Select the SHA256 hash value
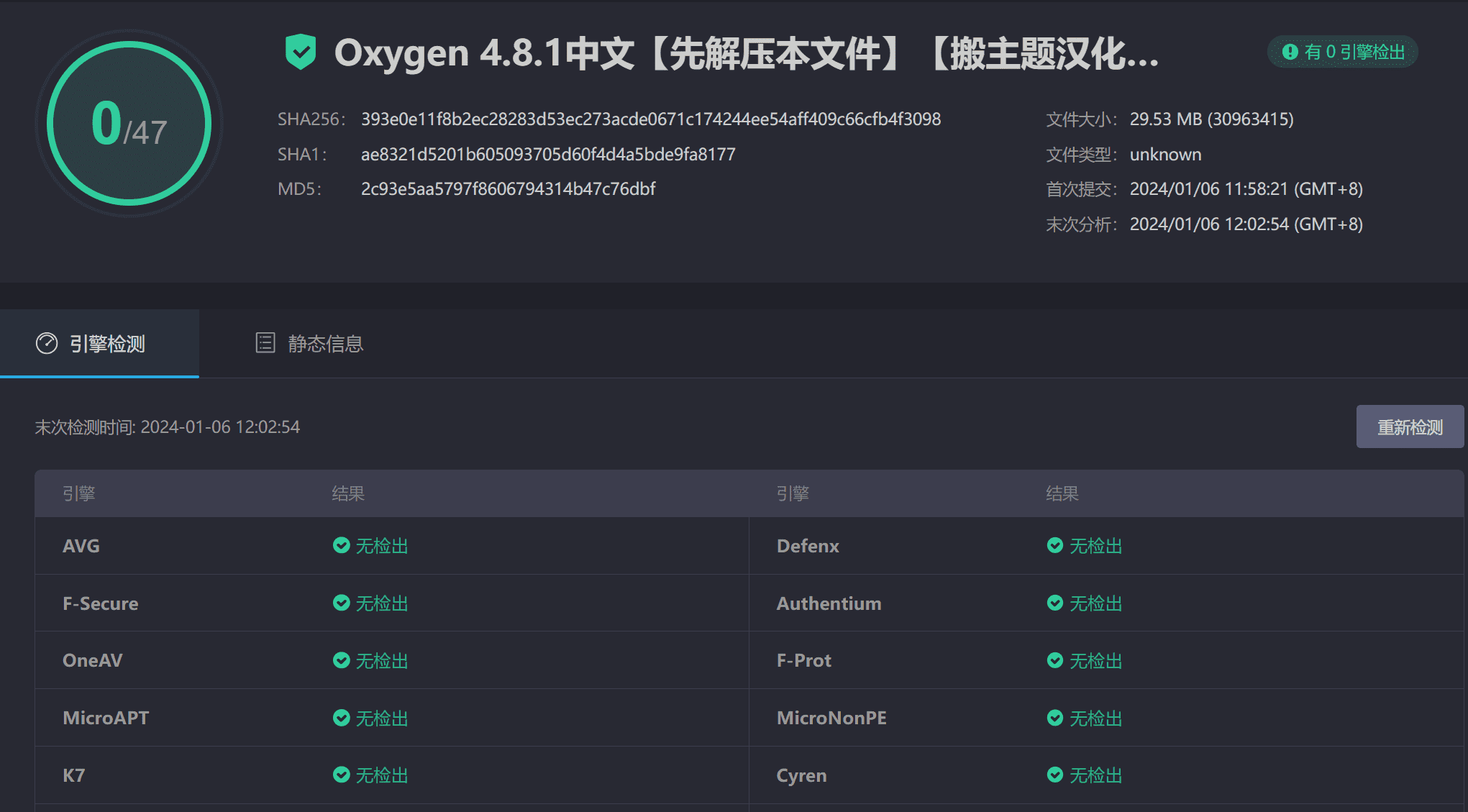The height and width of the screenshot is (812, 1468). coord(651,119)
